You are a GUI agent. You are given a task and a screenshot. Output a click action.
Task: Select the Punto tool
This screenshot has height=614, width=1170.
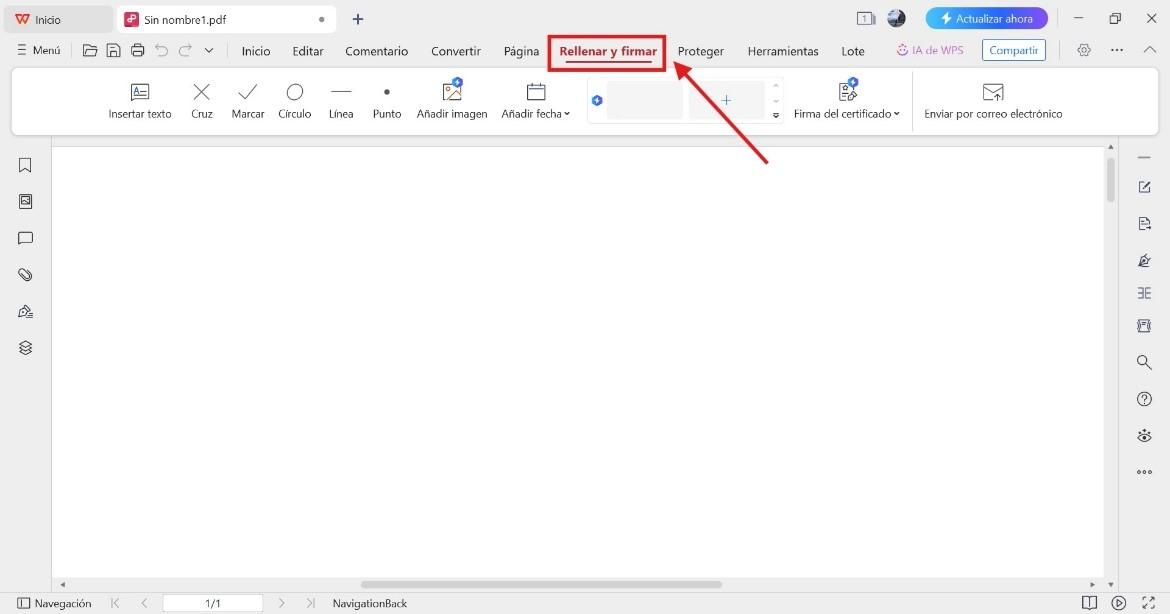[386, 99]
